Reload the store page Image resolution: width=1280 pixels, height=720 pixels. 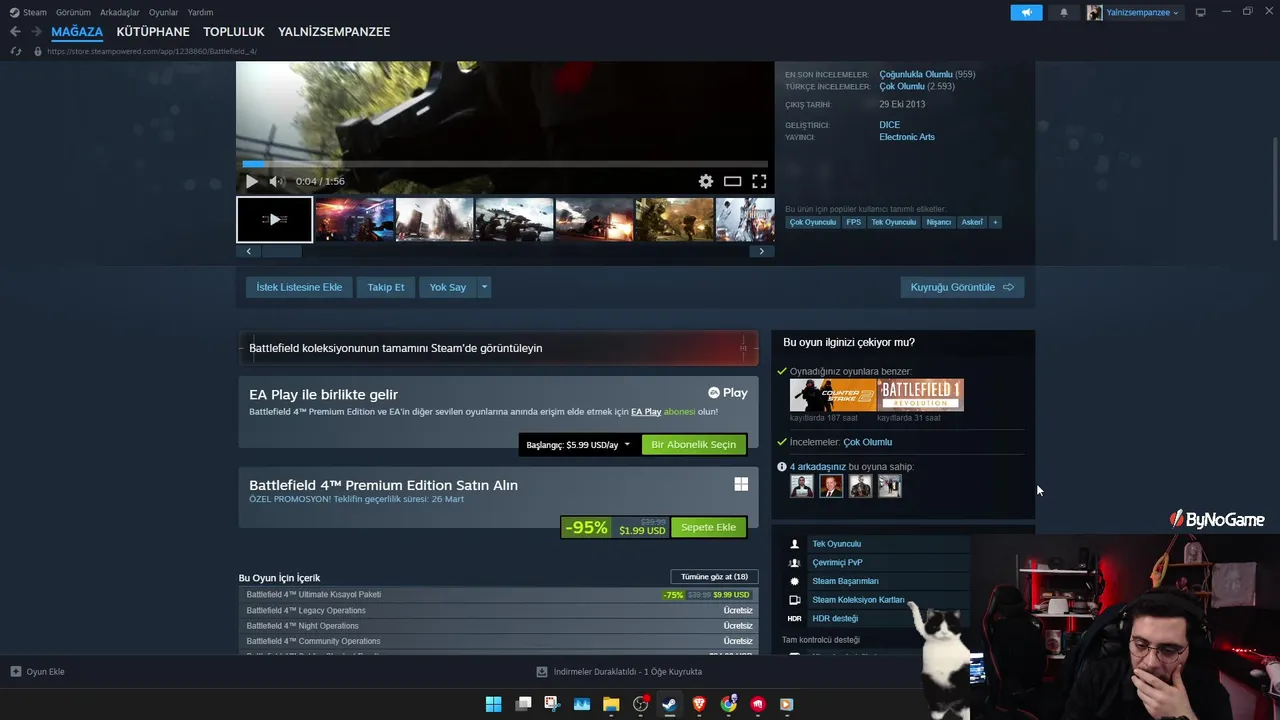15,51
